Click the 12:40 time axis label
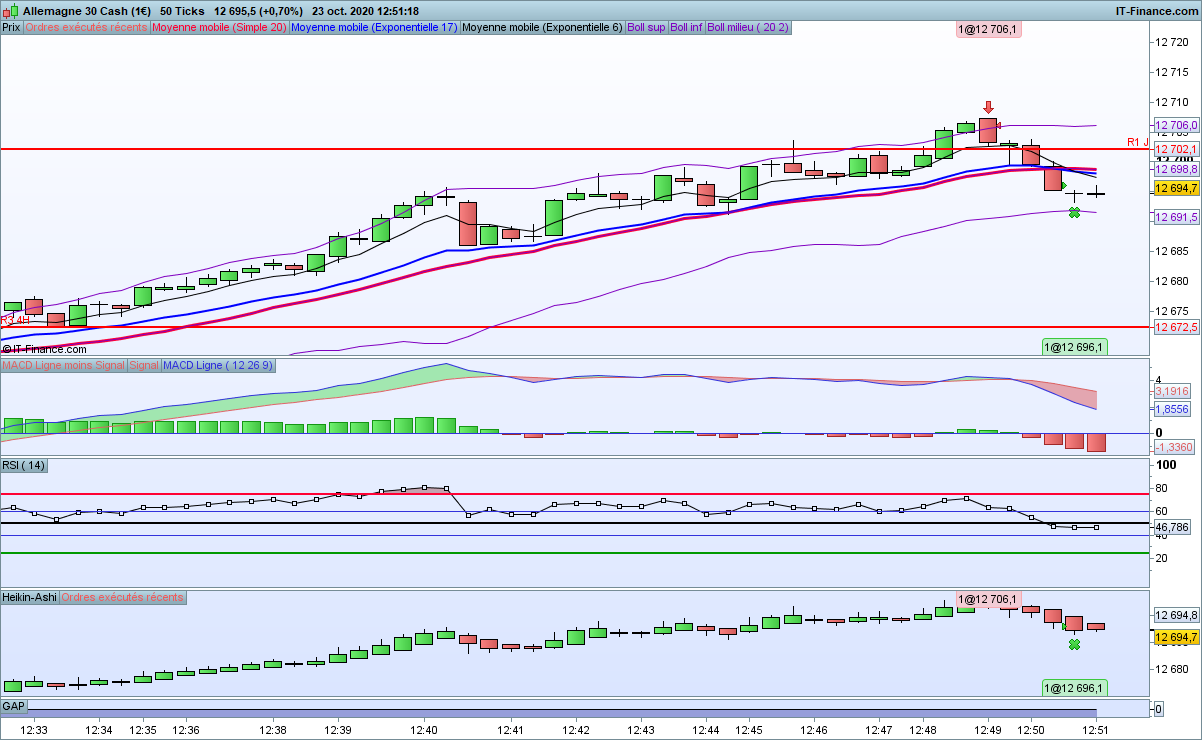Image resolution: width=1202 pixels, height=740 pixels. click(423, 730)
